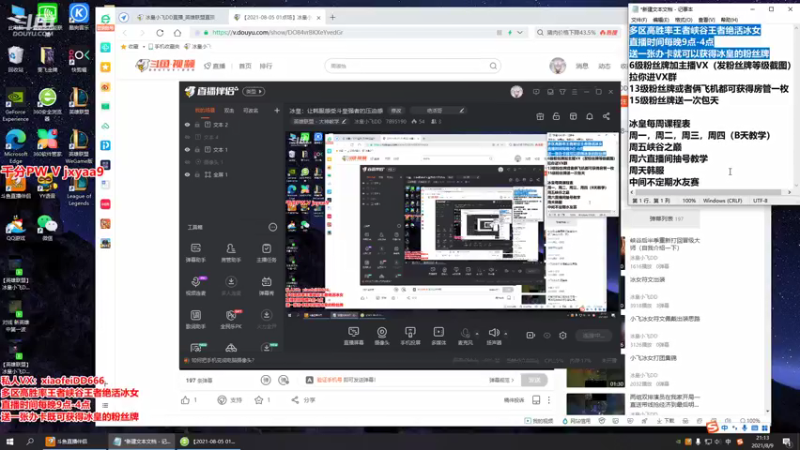Toggle visibility of the 文本 2 source

click(x=187, y=124)
